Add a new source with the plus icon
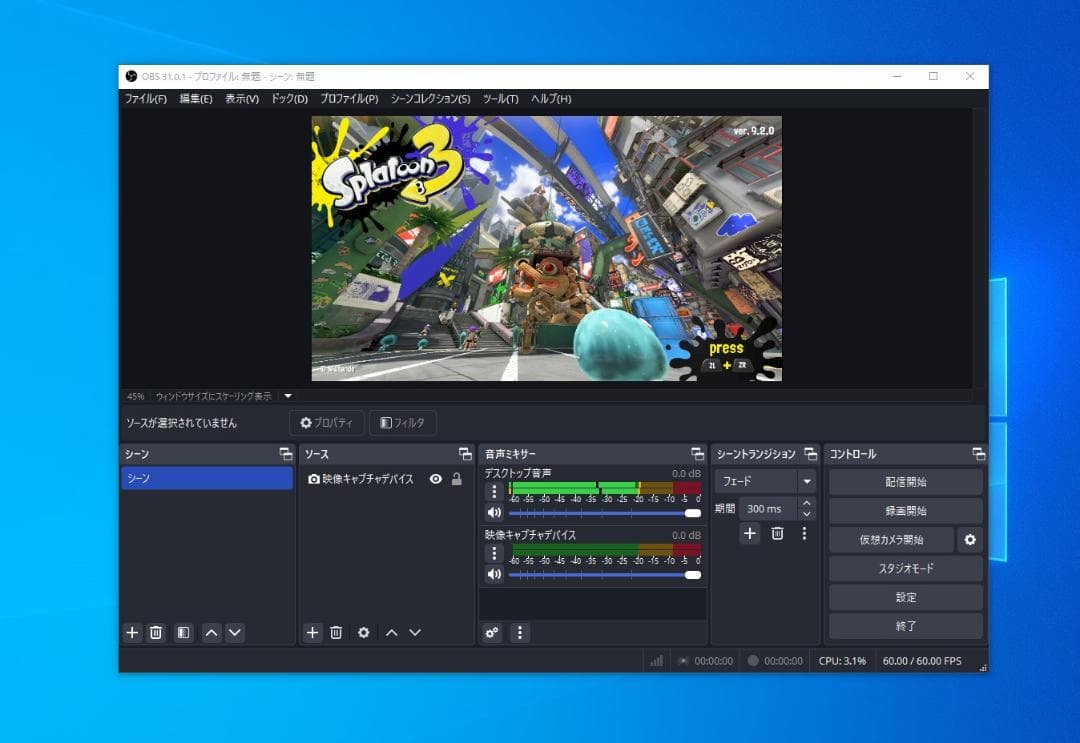 [x=312, y=632]
